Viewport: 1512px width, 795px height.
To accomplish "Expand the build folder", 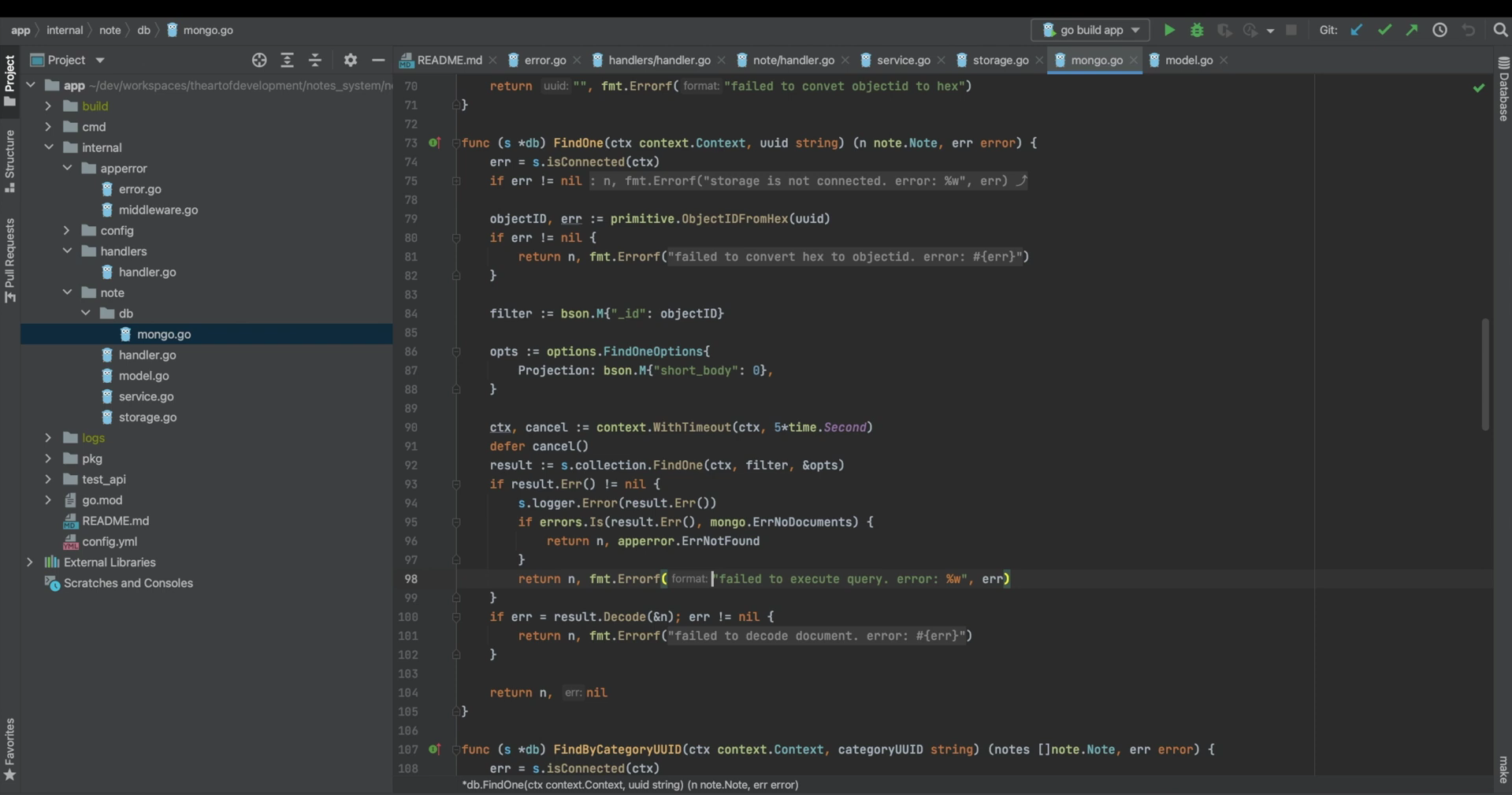I will pos(48,106).
